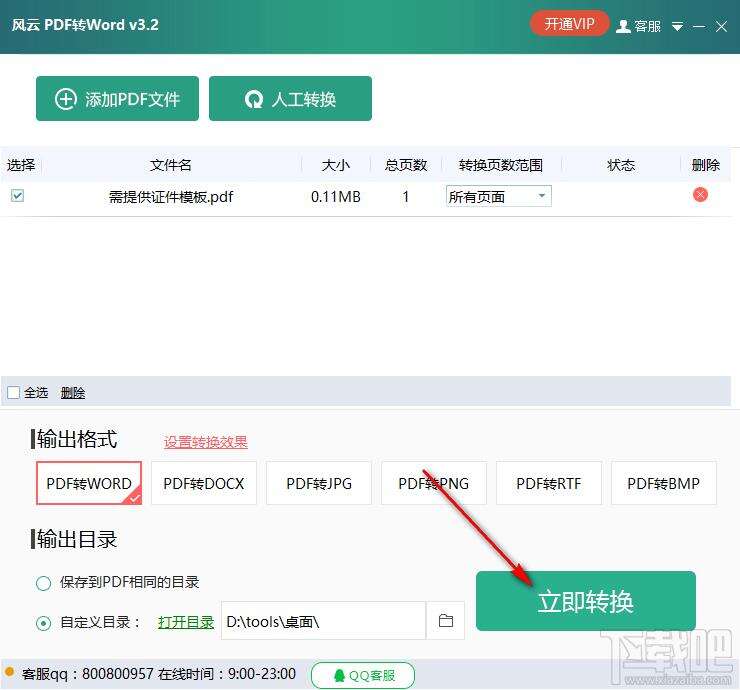Viewport: 740px width, 690px height.
Task: Select PDF转PNG output format
Action: (x=434, y=483)
